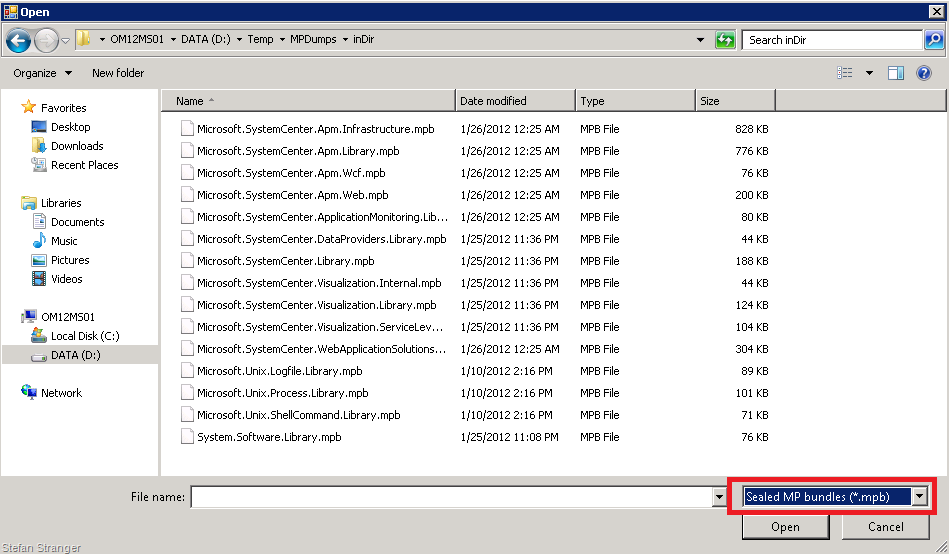Open the address bar history dropdown

(700, 40)
